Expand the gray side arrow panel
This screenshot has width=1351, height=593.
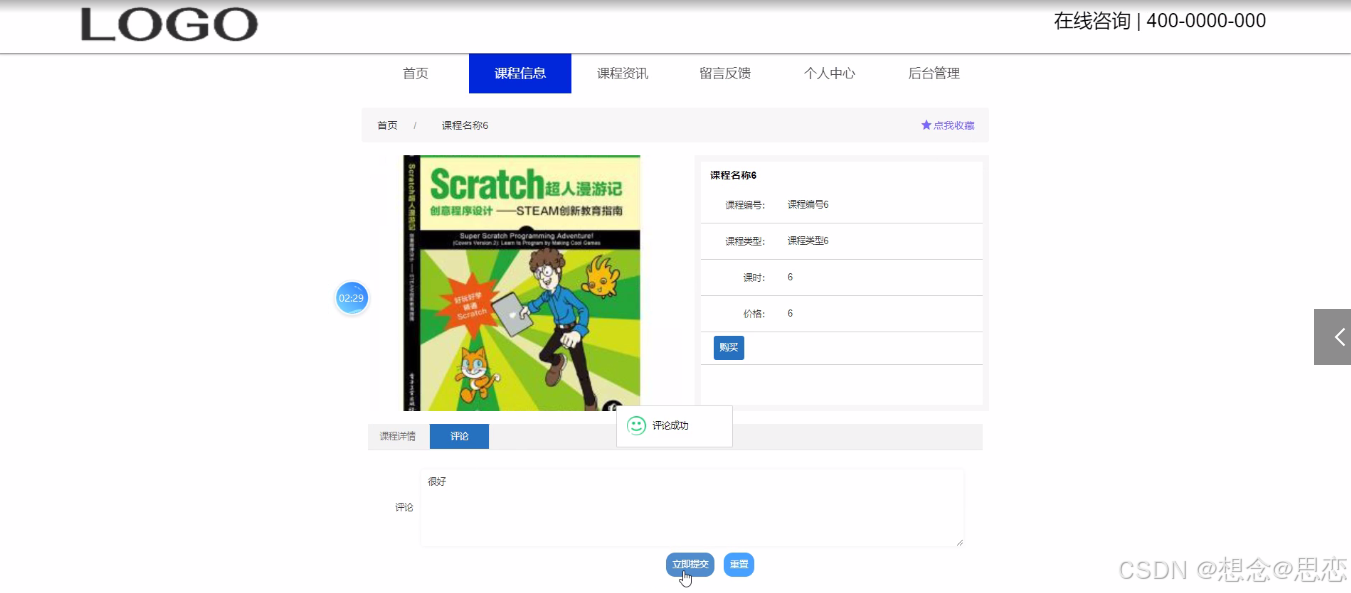[1332, 337]
